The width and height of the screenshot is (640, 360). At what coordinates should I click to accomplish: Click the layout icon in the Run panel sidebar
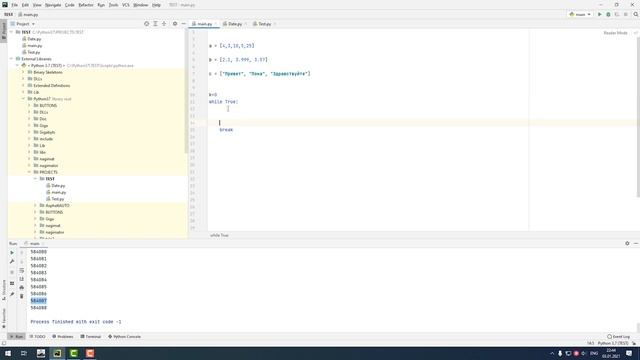[12, 283]
